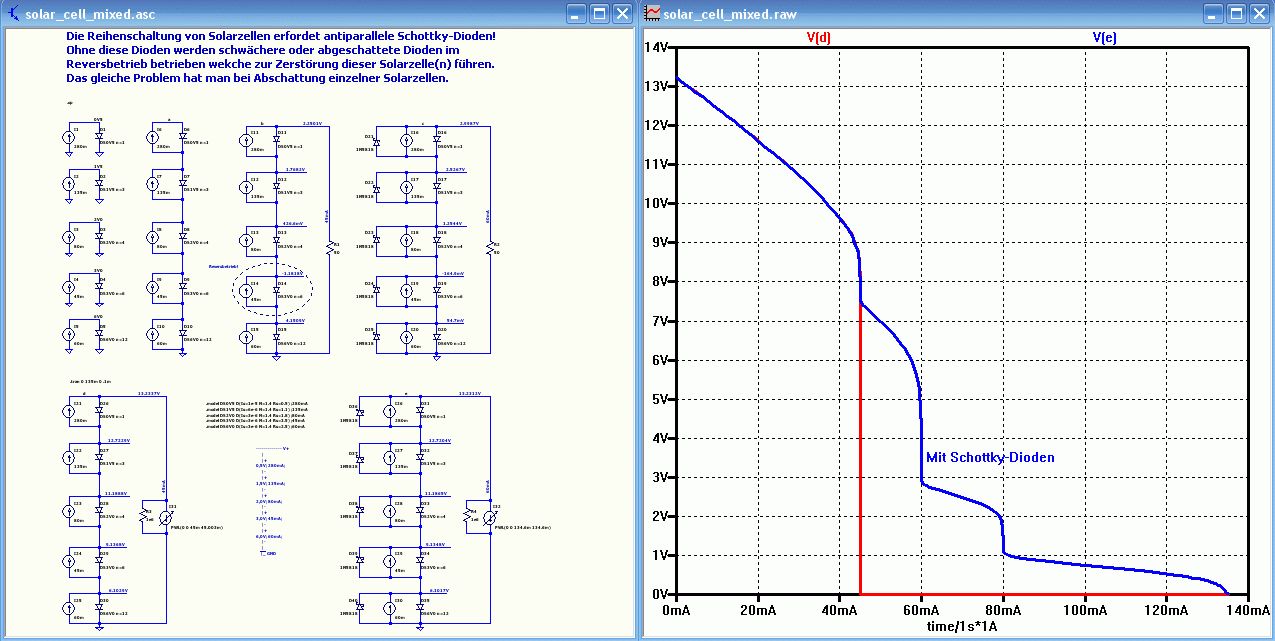This screenshot has width=1275, height=641.
Task: Minimize the solar_cell_mixed.asc window
Action: click(x=576, y=14)
